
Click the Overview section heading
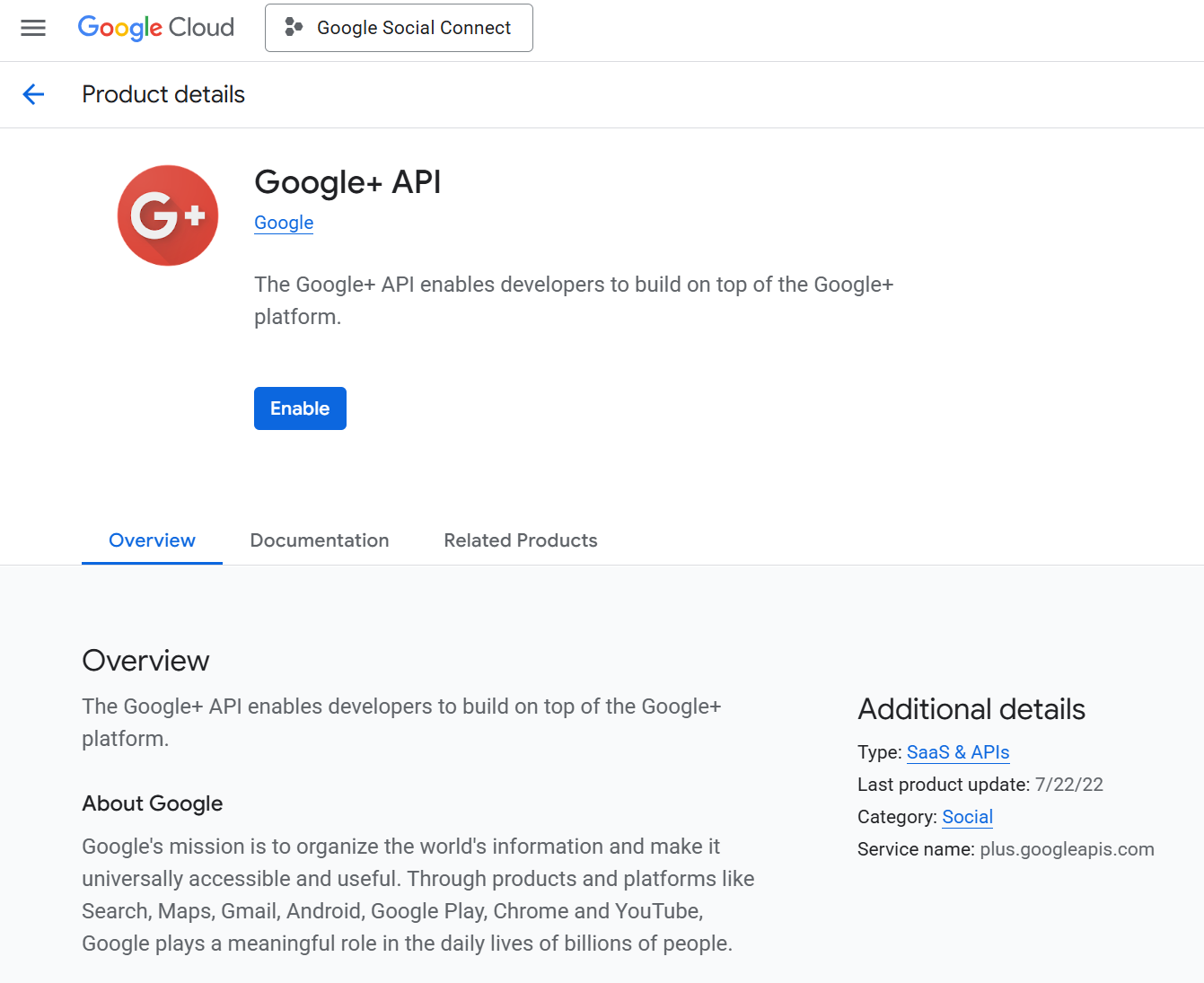point(145,661)
